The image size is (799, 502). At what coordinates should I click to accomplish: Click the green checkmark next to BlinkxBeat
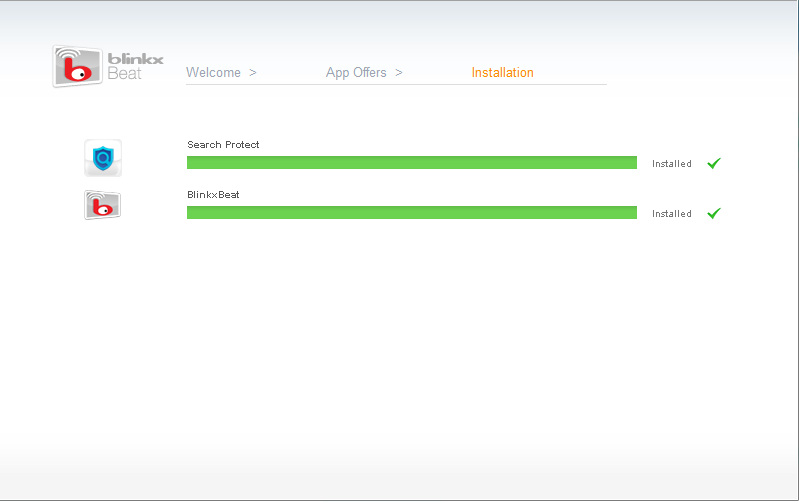click(714, 213)
